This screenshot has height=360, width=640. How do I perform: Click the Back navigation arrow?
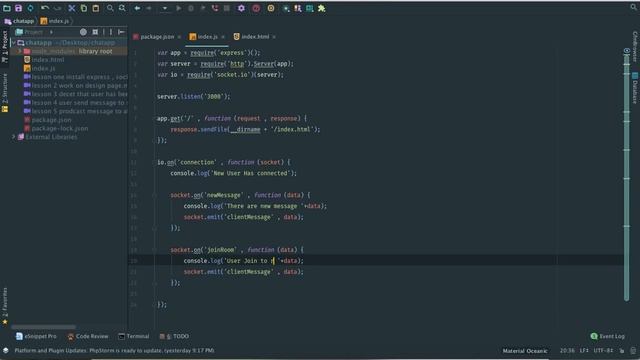pyautogui.click(x=137, y=8)
